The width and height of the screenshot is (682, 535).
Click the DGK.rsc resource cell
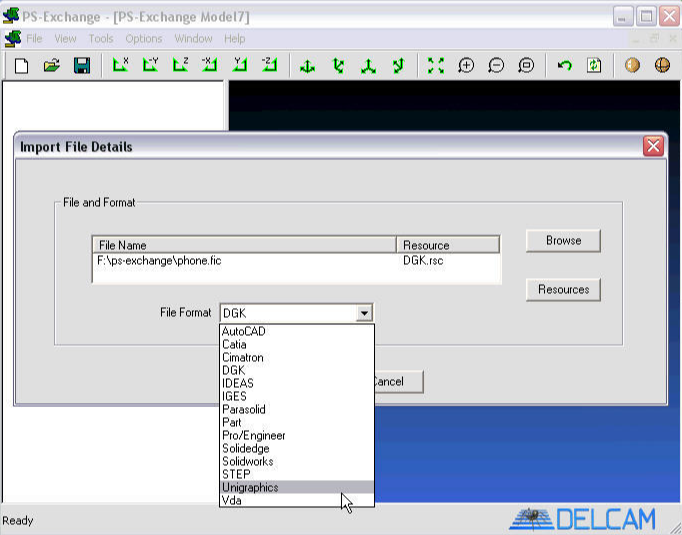point(423,261)
